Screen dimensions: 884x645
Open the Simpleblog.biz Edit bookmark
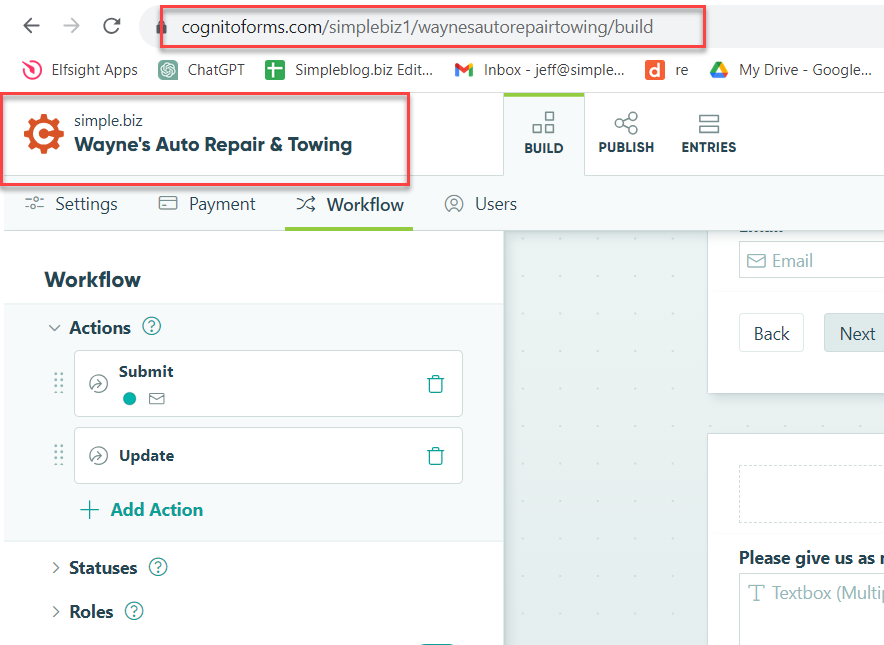349,70
